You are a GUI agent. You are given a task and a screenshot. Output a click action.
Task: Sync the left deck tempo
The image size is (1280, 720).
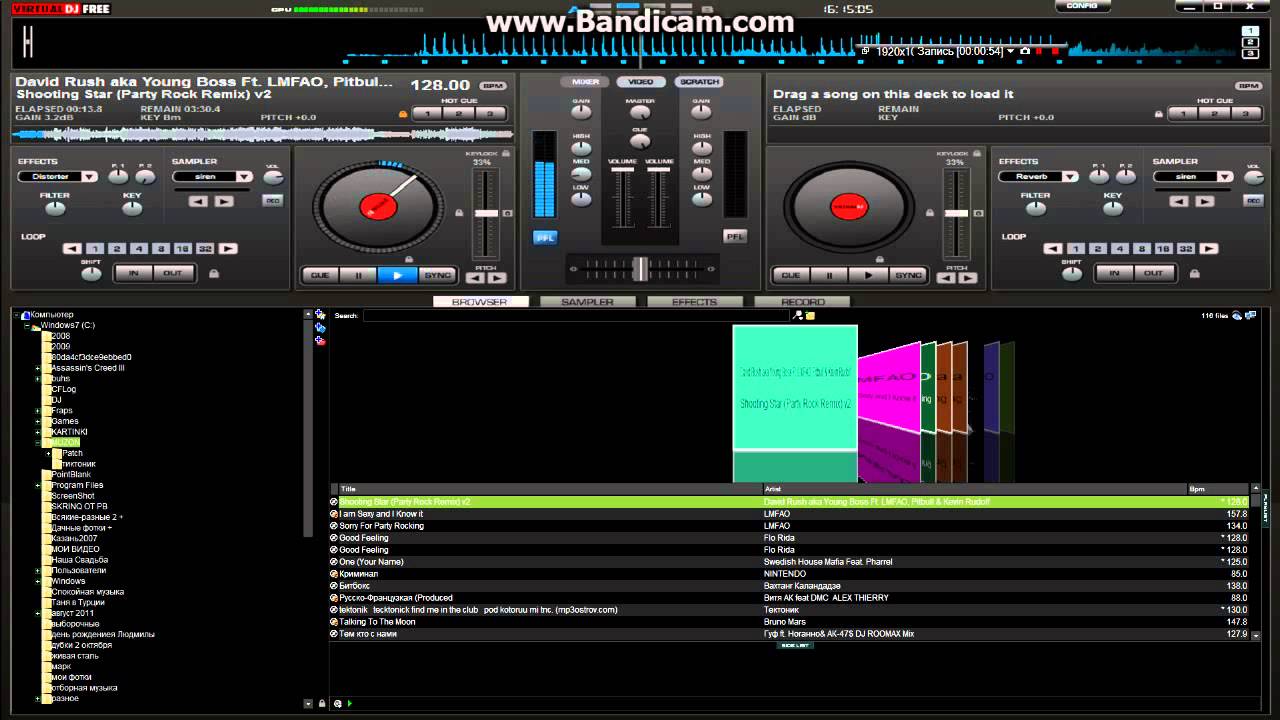437,275
